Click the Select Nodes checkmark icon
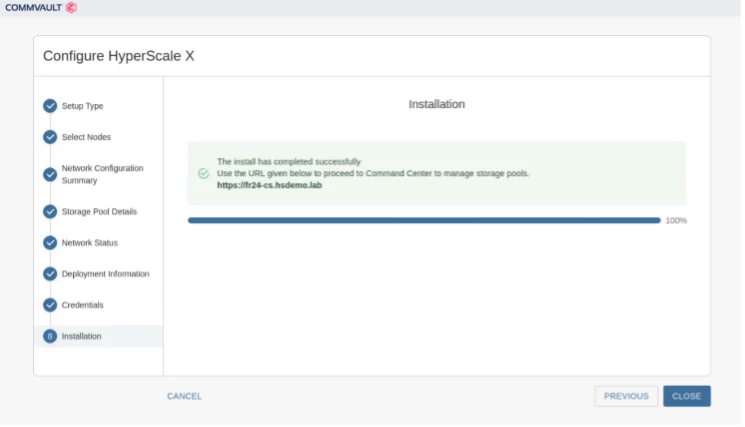745x427 pixels. [x=50, y=137]
